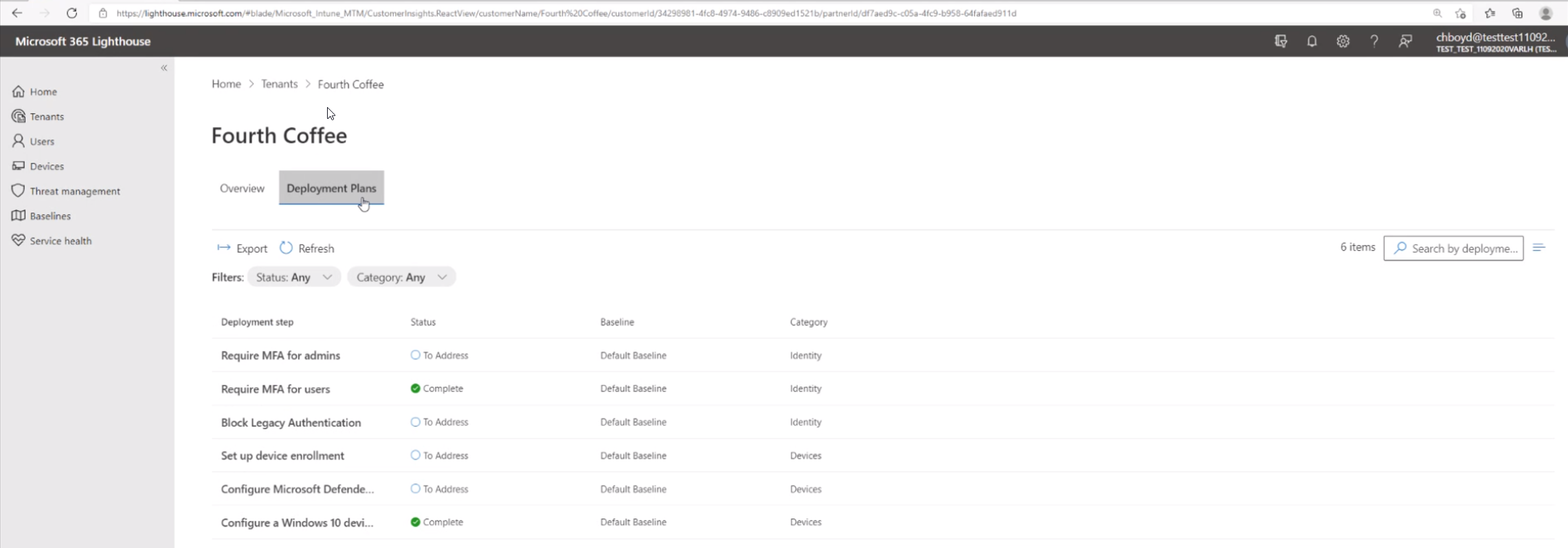Go to Tenants breadcrumb link
This screenshot has width=1568, height=548.
click(279, 84)
